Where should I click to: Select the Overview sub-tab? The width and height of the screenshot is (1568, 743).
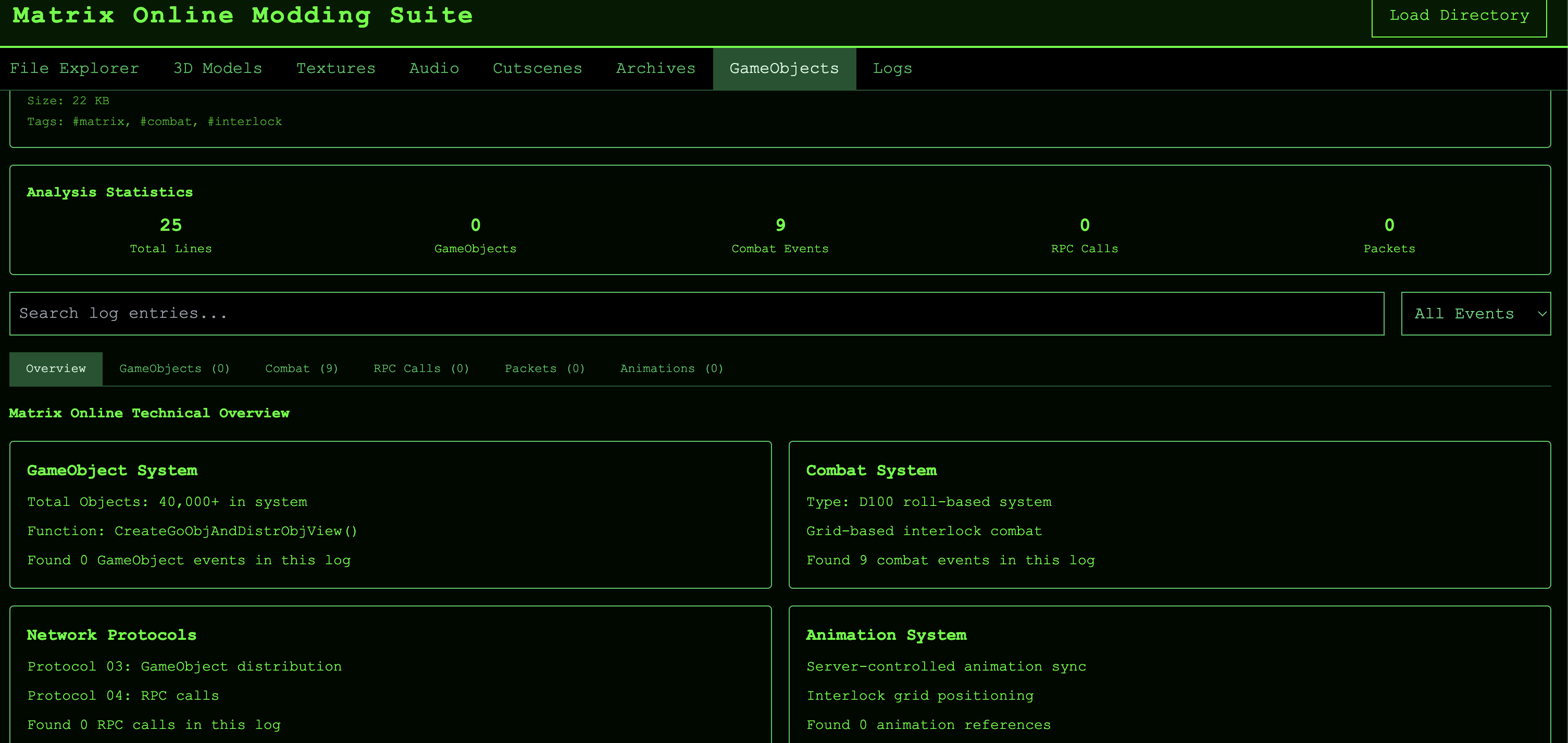(56, 369)
